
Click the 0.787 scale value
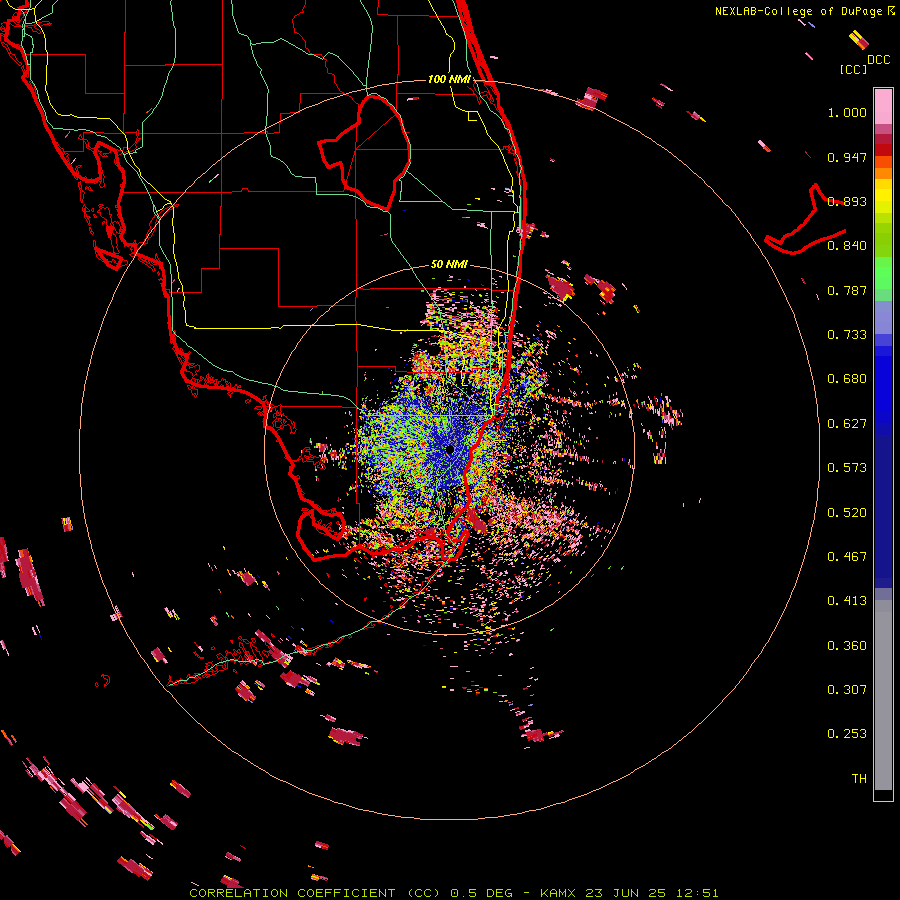tap(847, 290)
